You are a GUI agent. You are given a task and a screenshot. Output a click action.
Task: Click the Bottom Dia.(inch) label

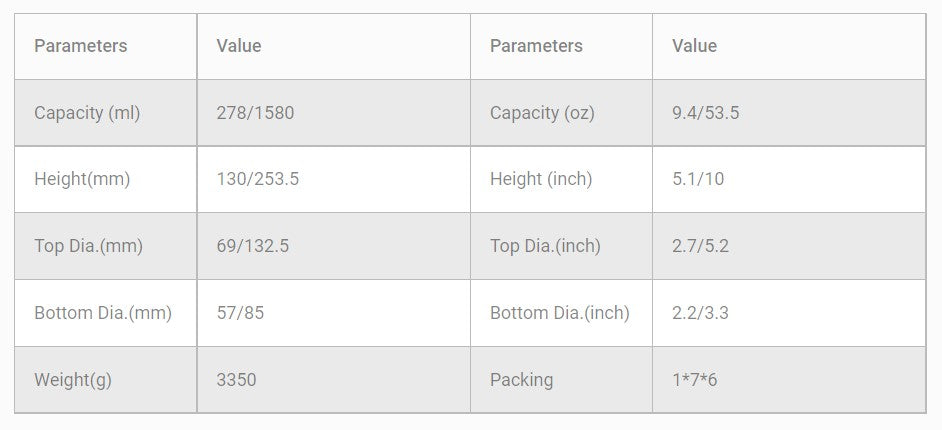[x=560, y=313]
